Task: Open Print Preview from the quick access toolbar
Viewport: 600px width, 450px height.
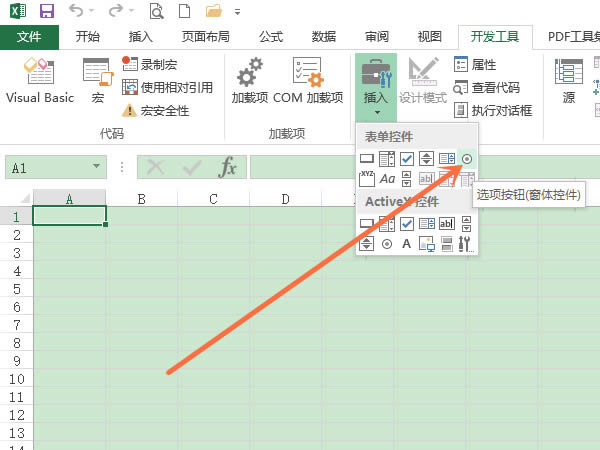Action: (x=156, y=11)
